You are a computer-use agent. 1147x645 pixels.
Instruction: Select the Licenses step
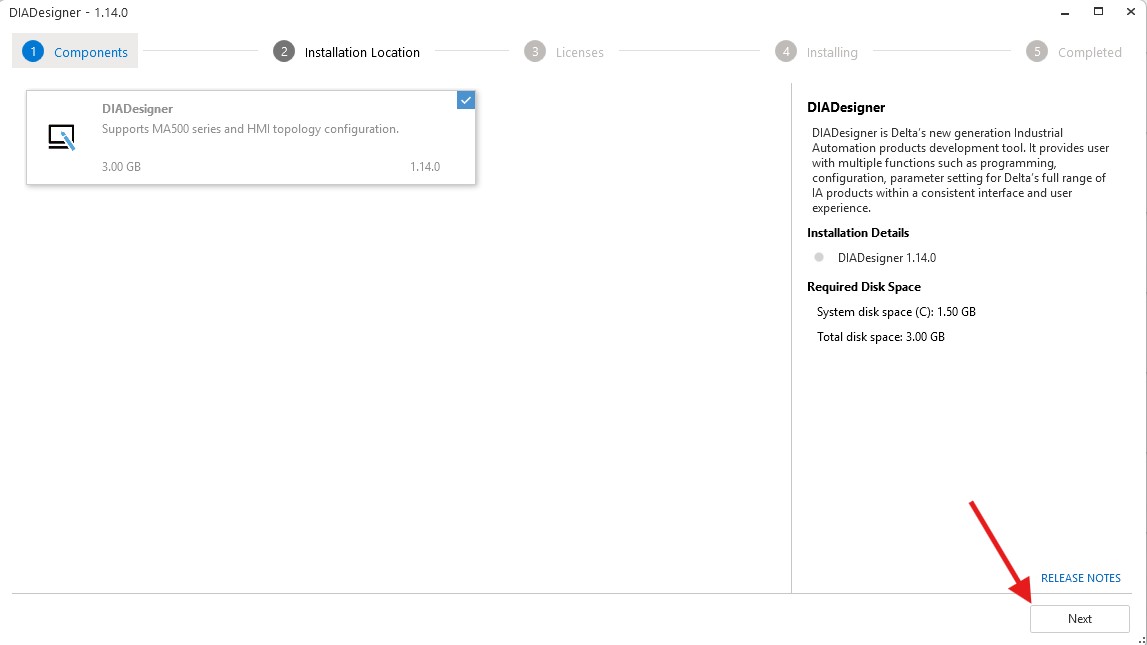pos(564,52)
